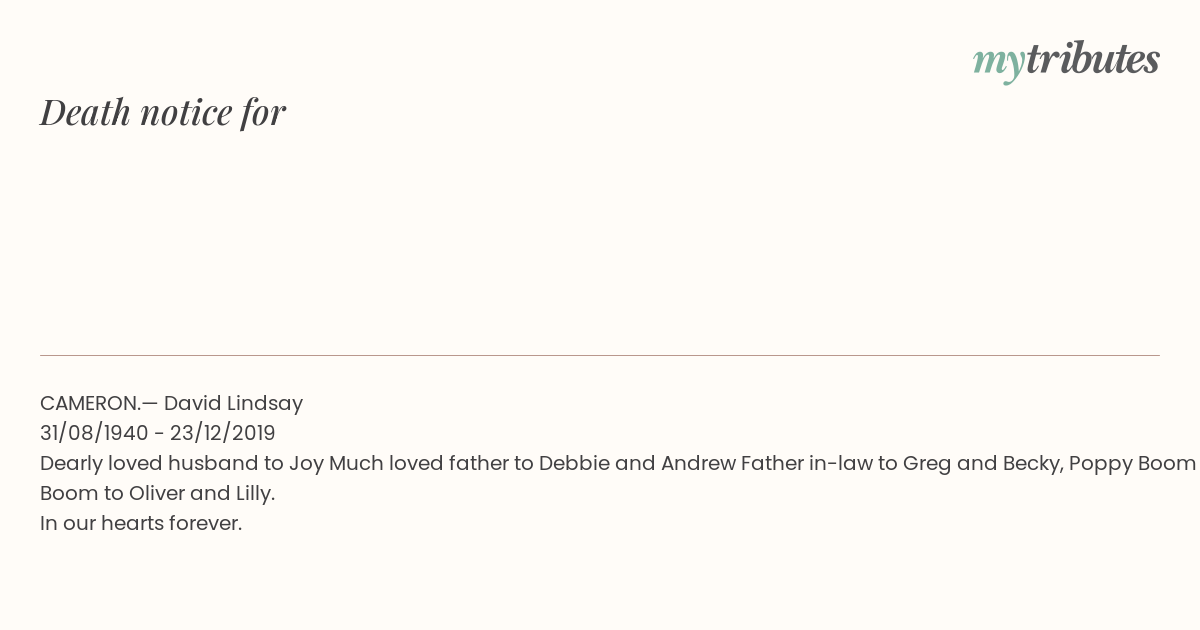
Task: Click "Poppy Boom" at the line's end
Action: tap(1132, 463)
